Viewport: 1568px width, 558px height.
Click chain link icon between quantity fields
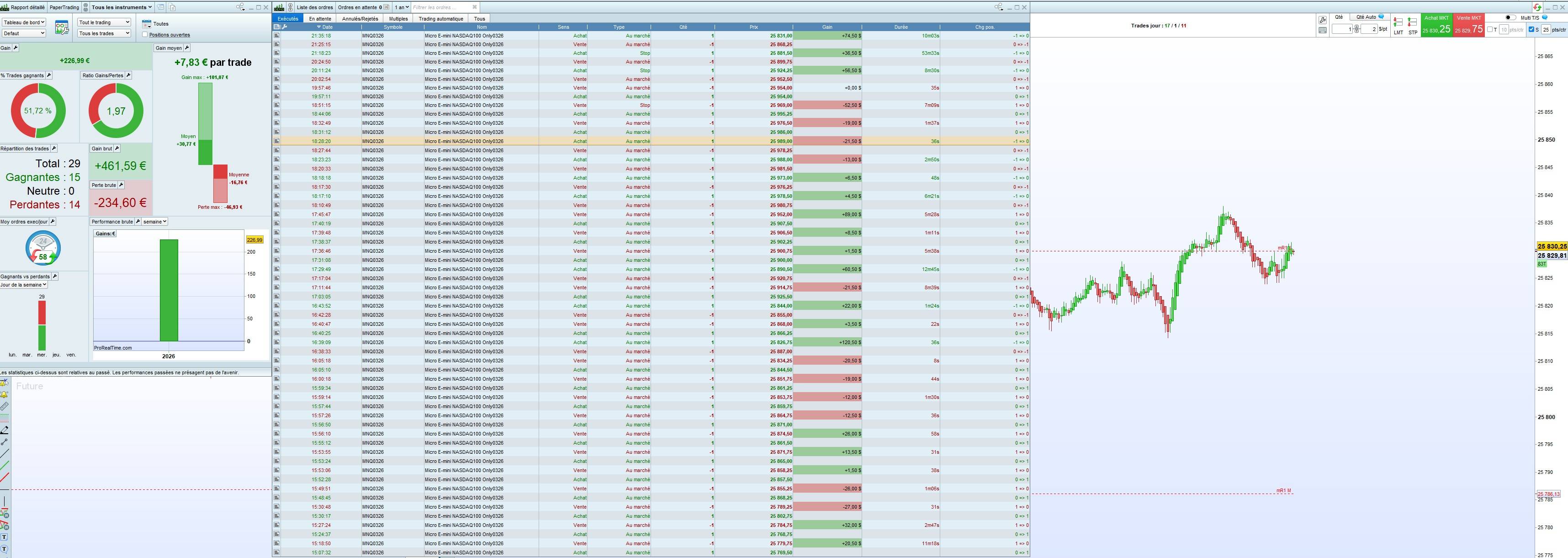point(1357,29)
